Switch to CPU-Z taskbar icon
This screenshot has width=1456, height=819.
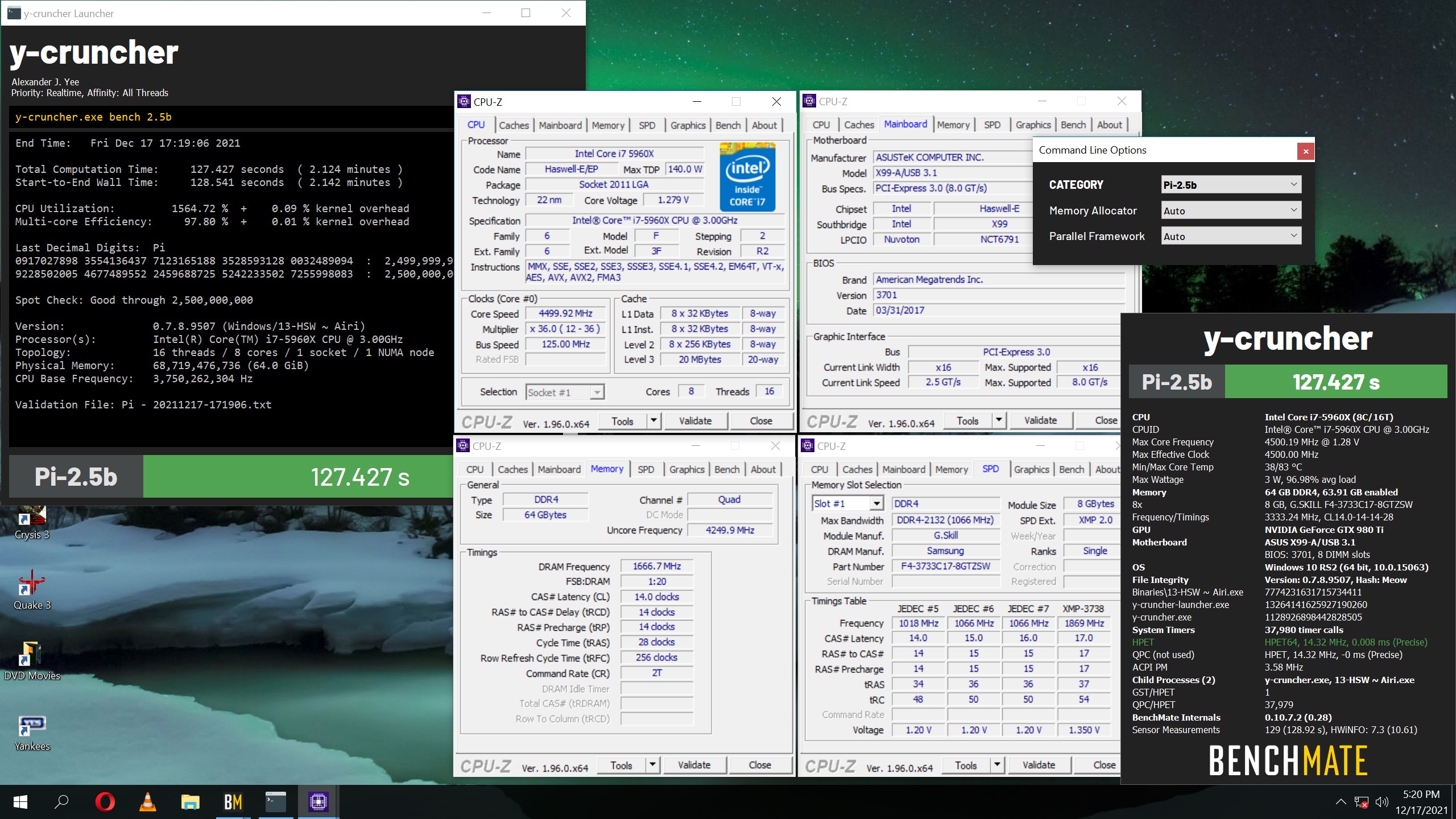[x=318, y=802]
